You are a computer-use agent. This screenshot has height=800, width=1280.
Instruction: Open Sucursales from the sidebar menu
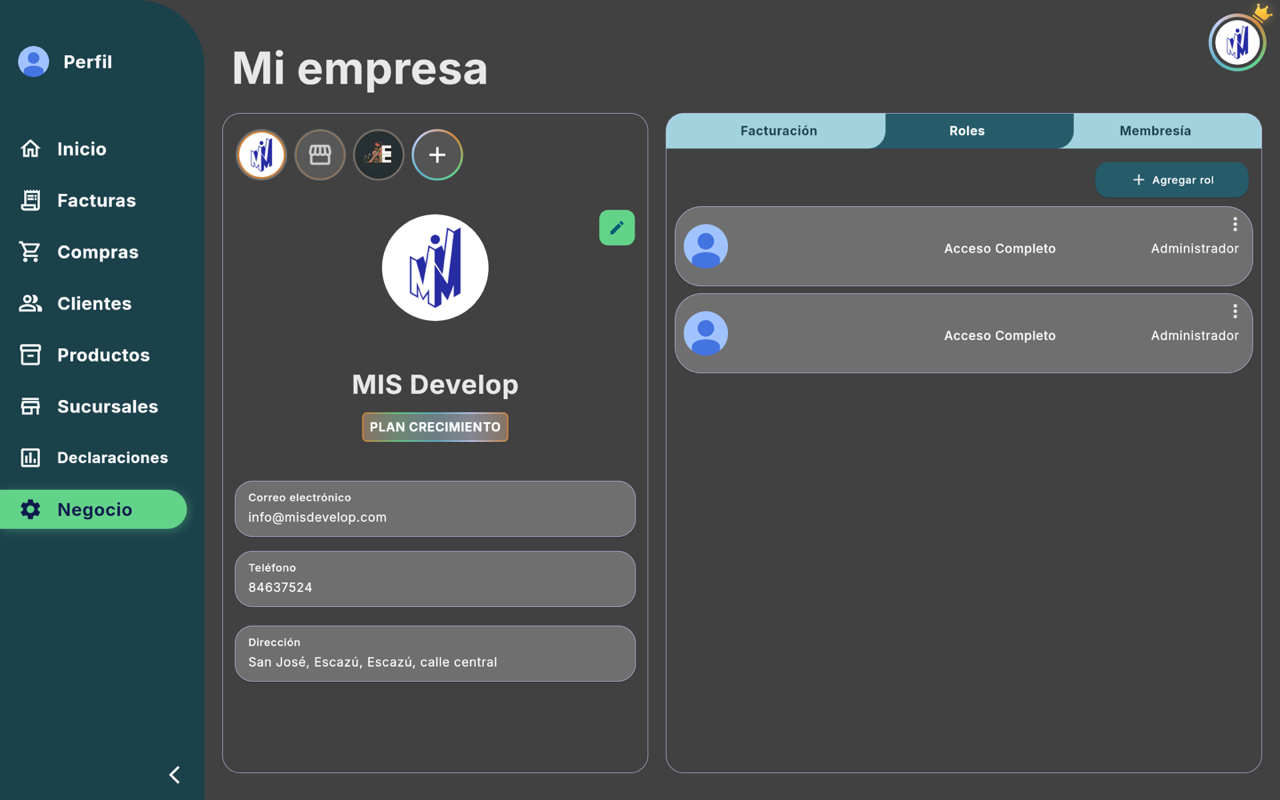pos(107,406)
